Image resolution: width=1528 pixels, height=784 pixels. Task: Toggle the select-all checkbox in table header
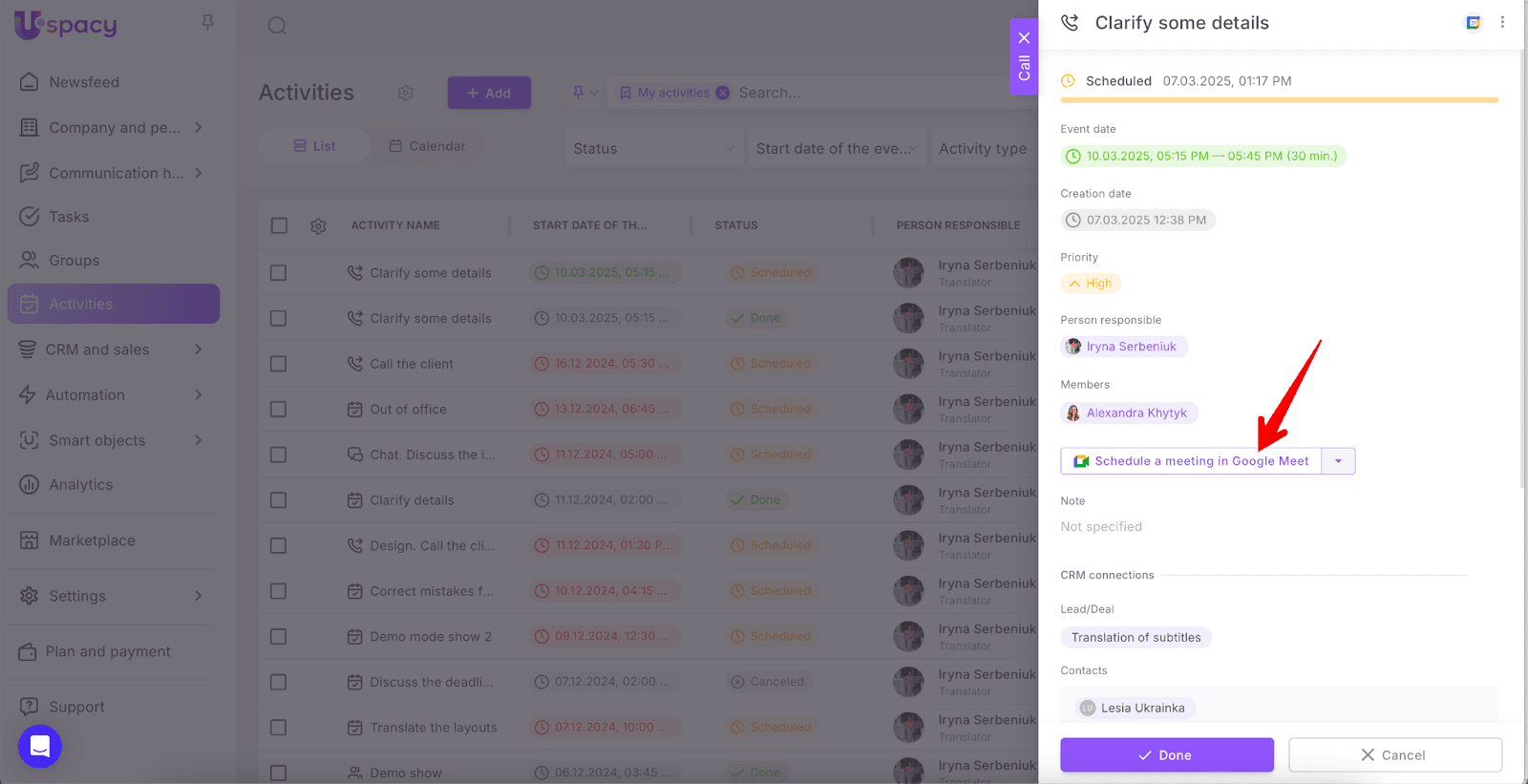click(x=279, y=226)
